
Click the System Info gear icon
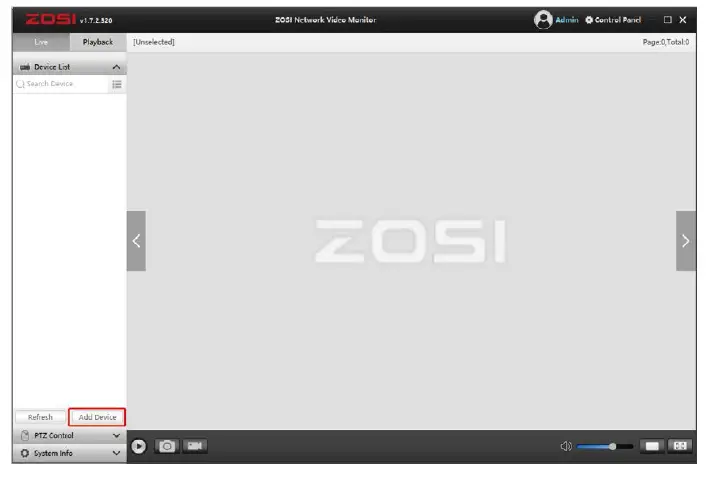(25, 453)
